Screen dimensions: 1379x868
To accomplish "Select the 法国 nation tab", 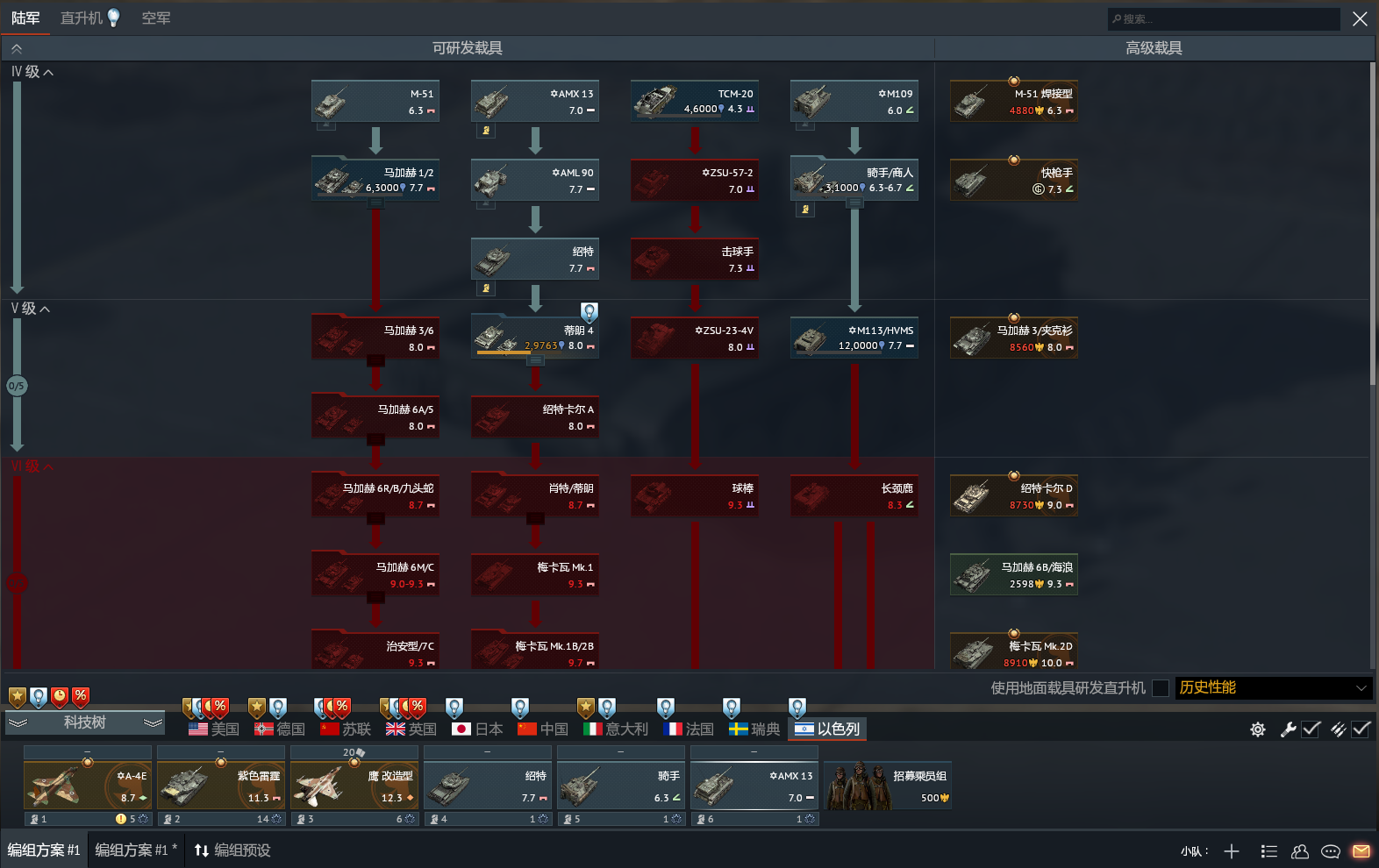I will [689, 729].
